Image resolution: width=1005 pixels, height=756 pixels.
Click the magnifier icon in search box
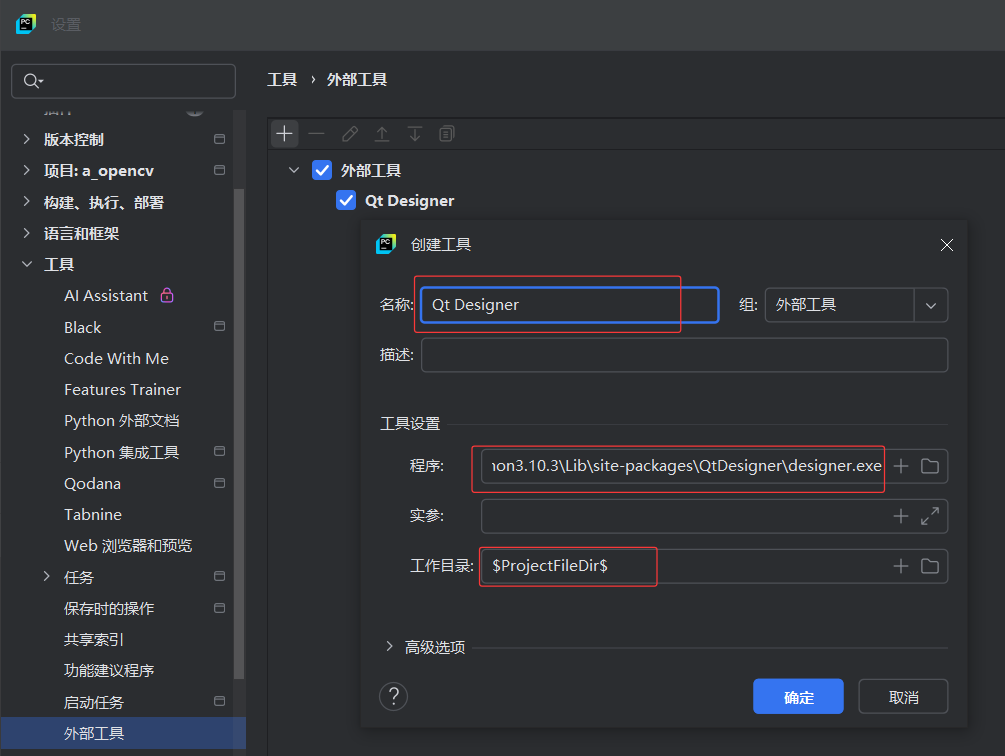[33, 81]
